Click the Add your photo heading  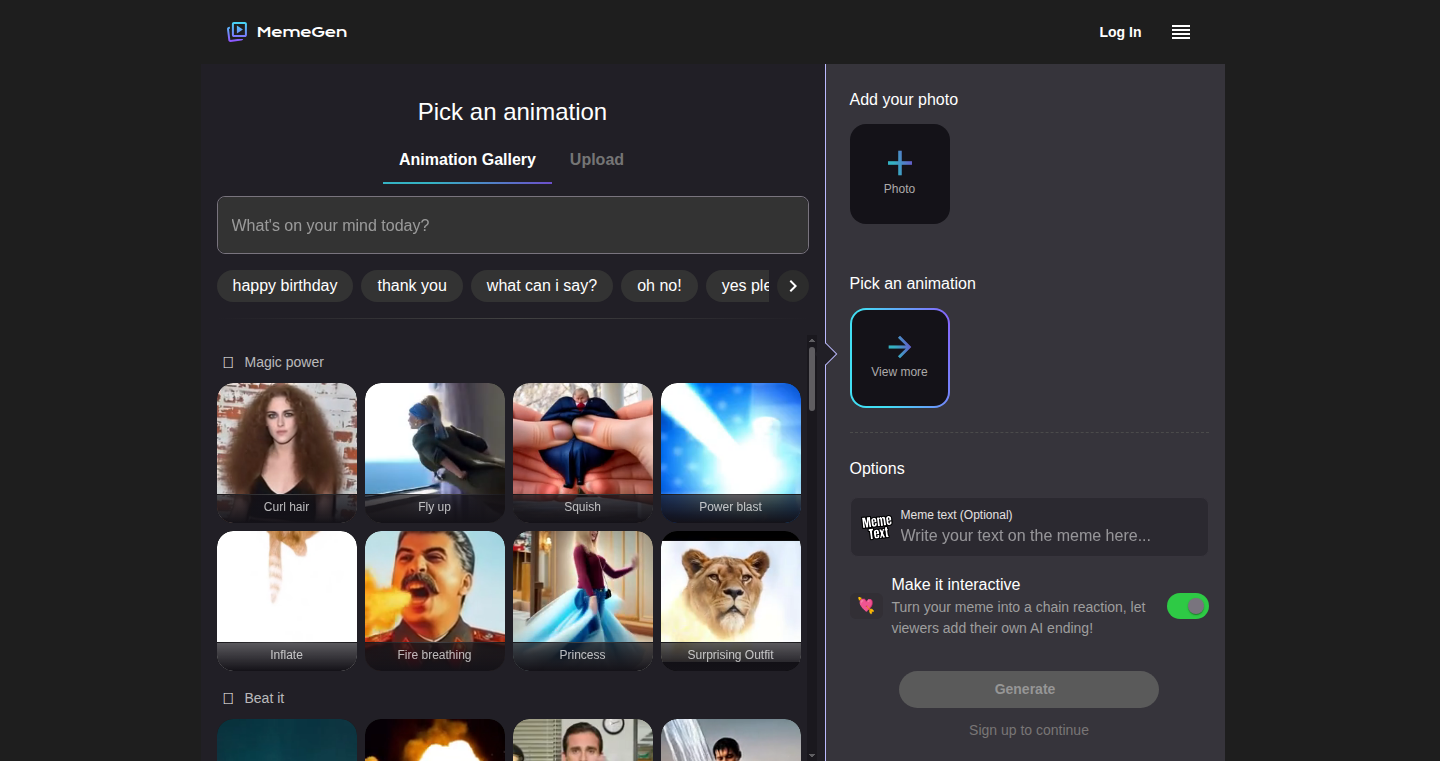pyautogui.click(x=904, y=100)
